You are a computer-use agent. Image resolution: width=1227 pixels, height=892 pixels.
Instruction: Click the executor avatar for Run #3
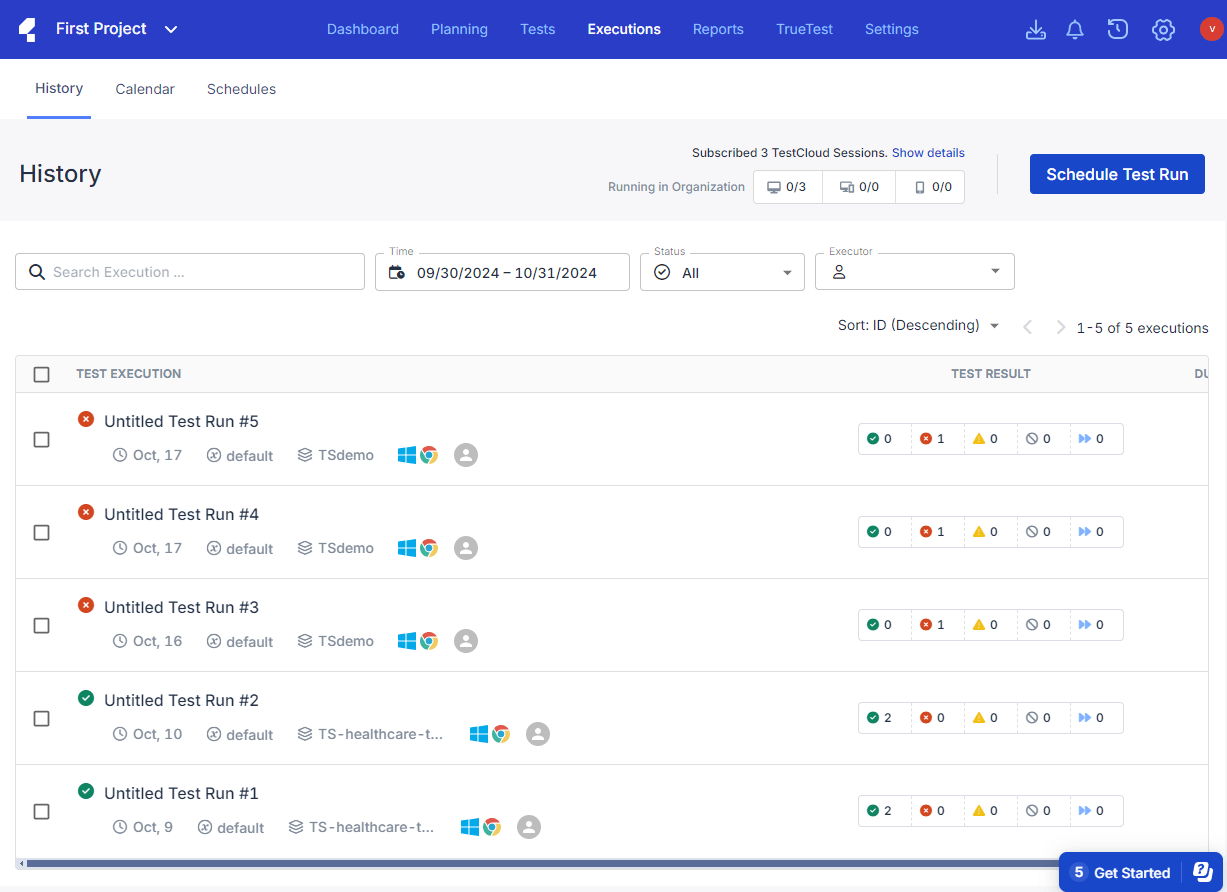[465, 641]
